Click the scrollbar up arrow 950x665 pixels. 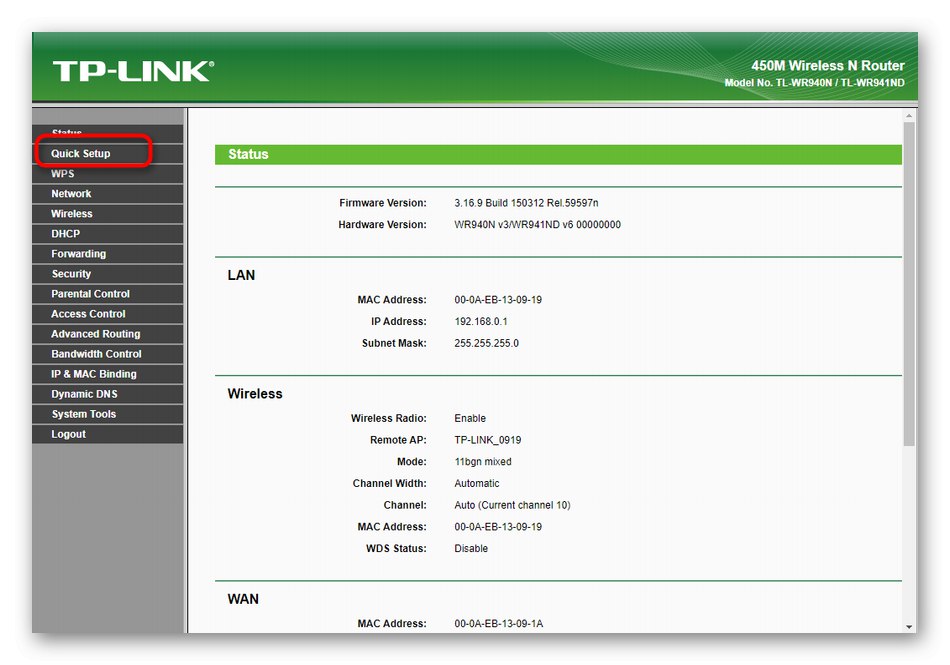(x=908, y=114)
